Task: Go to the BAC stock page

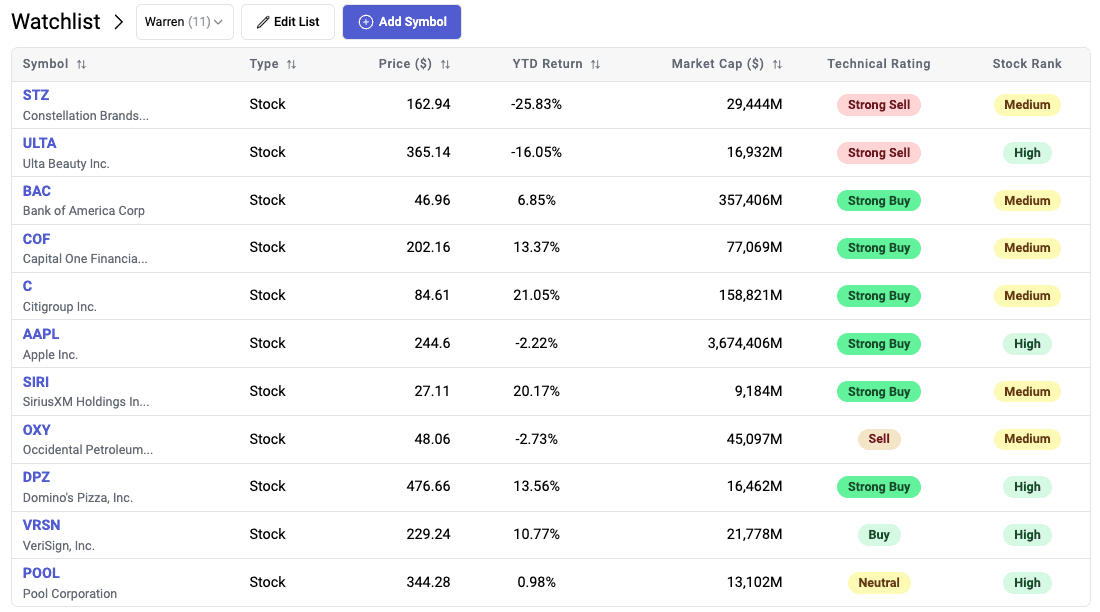Action: click(37, 191)
